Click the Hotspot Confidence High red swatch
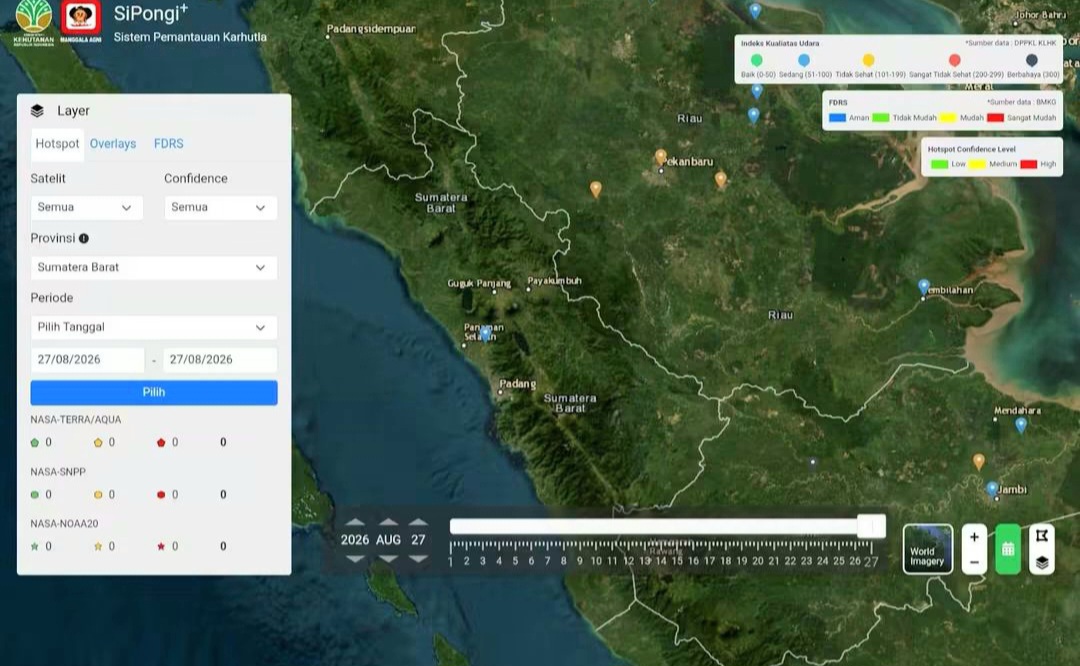This screenshot has height=666, width=1080. pos(1028,164)
